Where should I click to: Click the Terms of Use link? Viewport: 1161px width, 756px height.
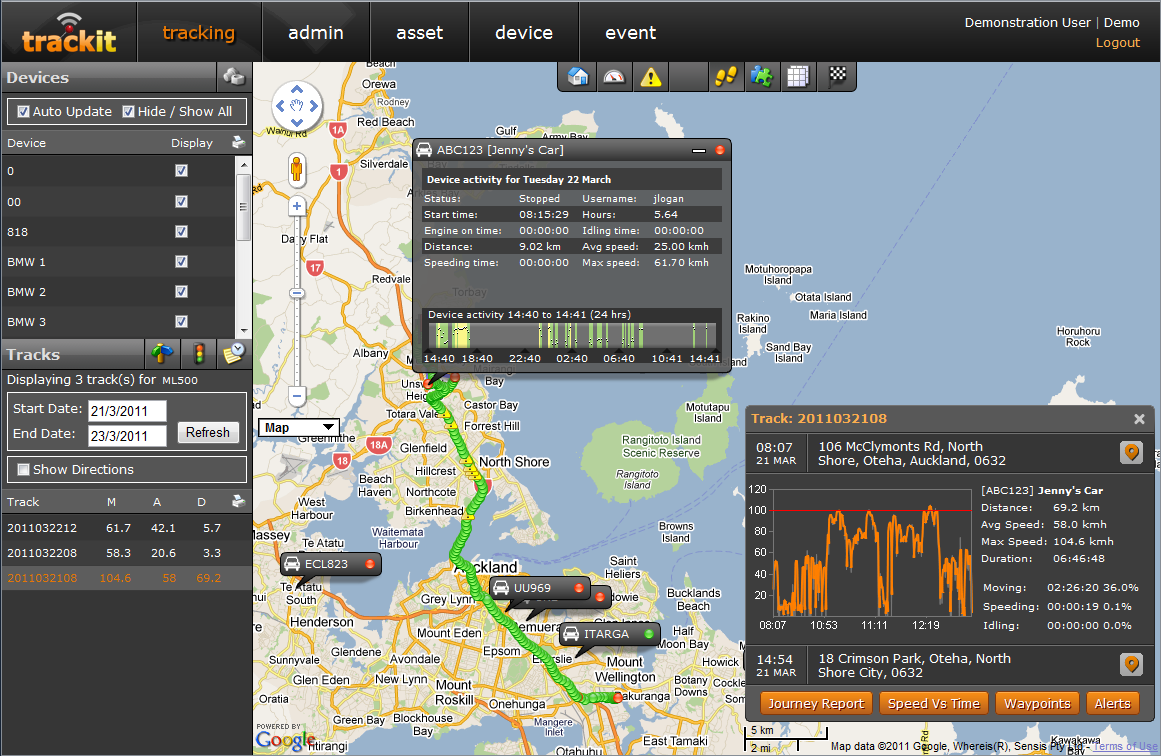coord(1125,746)
